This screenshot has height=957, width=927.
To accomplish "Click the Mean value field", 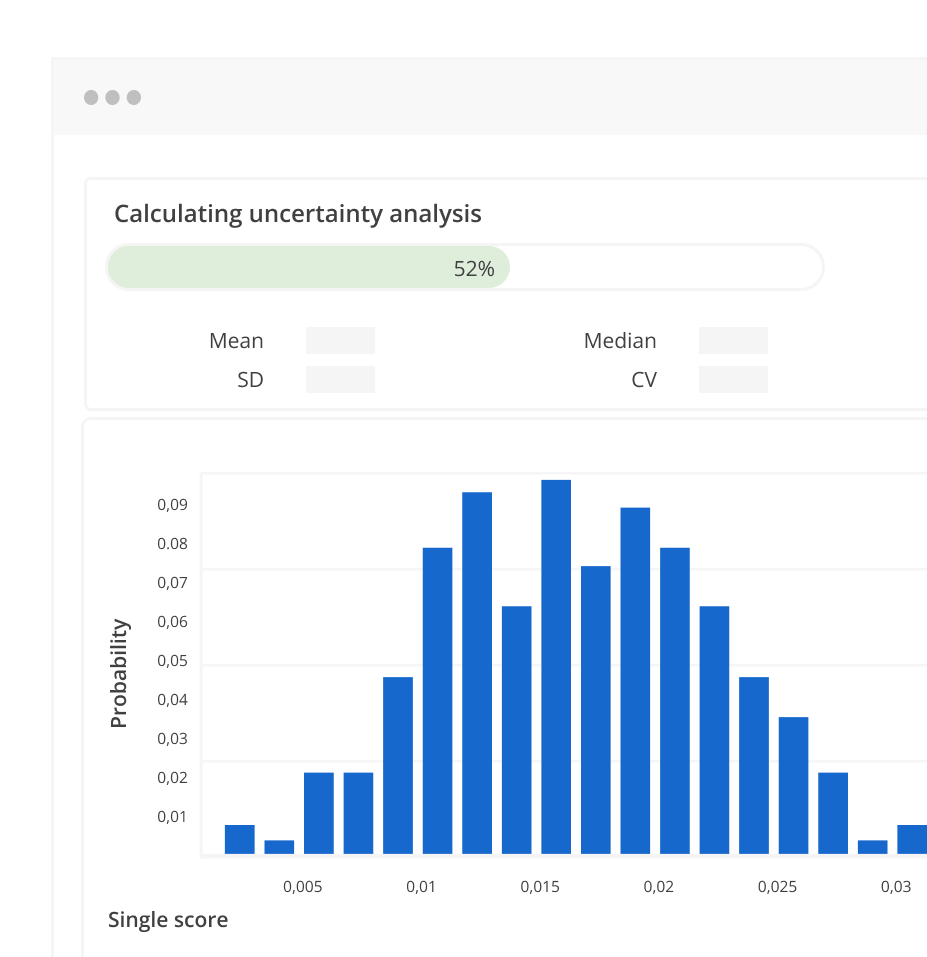I will coord(340,340).
